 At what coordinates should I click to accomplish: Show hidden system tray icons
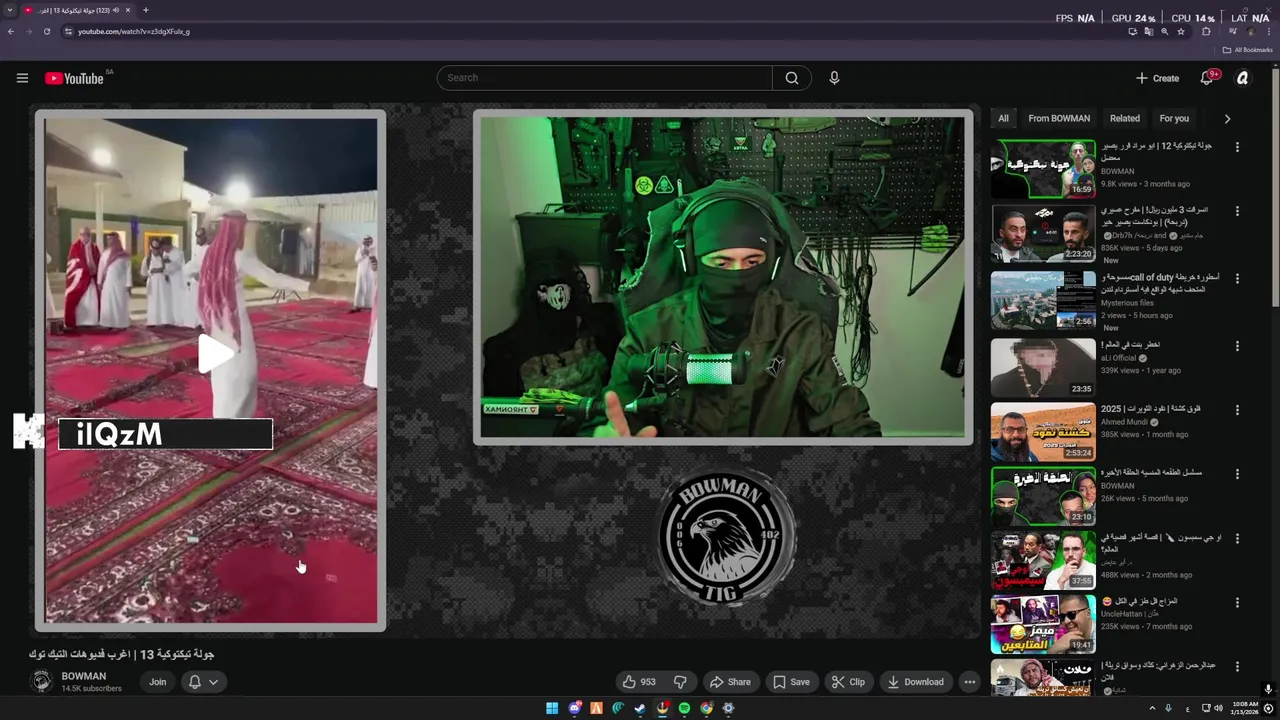1152,708
